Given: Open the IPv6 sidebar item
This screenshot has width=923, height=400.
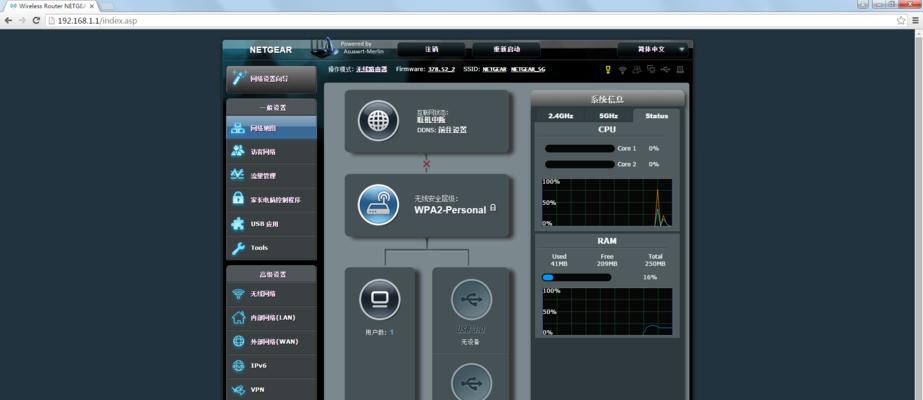Looking at the screenshot, I should tap(271, 366).
